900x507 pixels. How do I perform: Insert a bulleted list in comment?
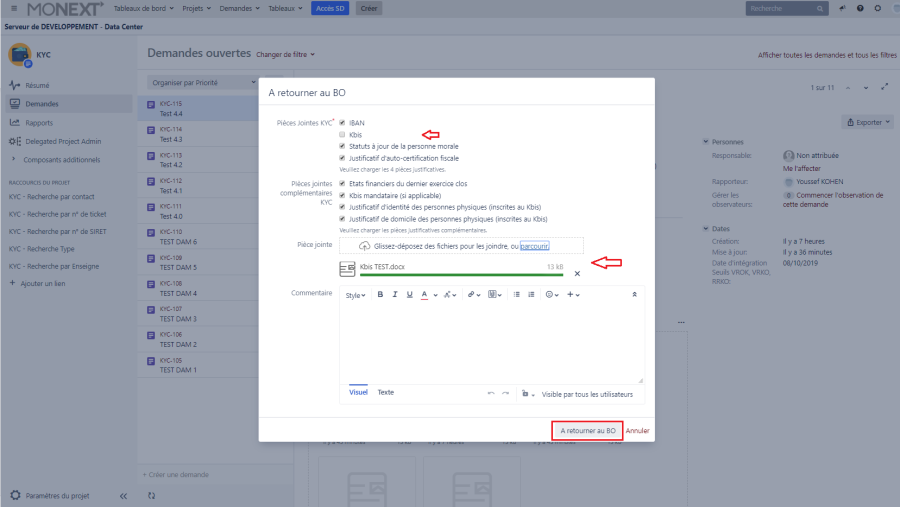516,295
